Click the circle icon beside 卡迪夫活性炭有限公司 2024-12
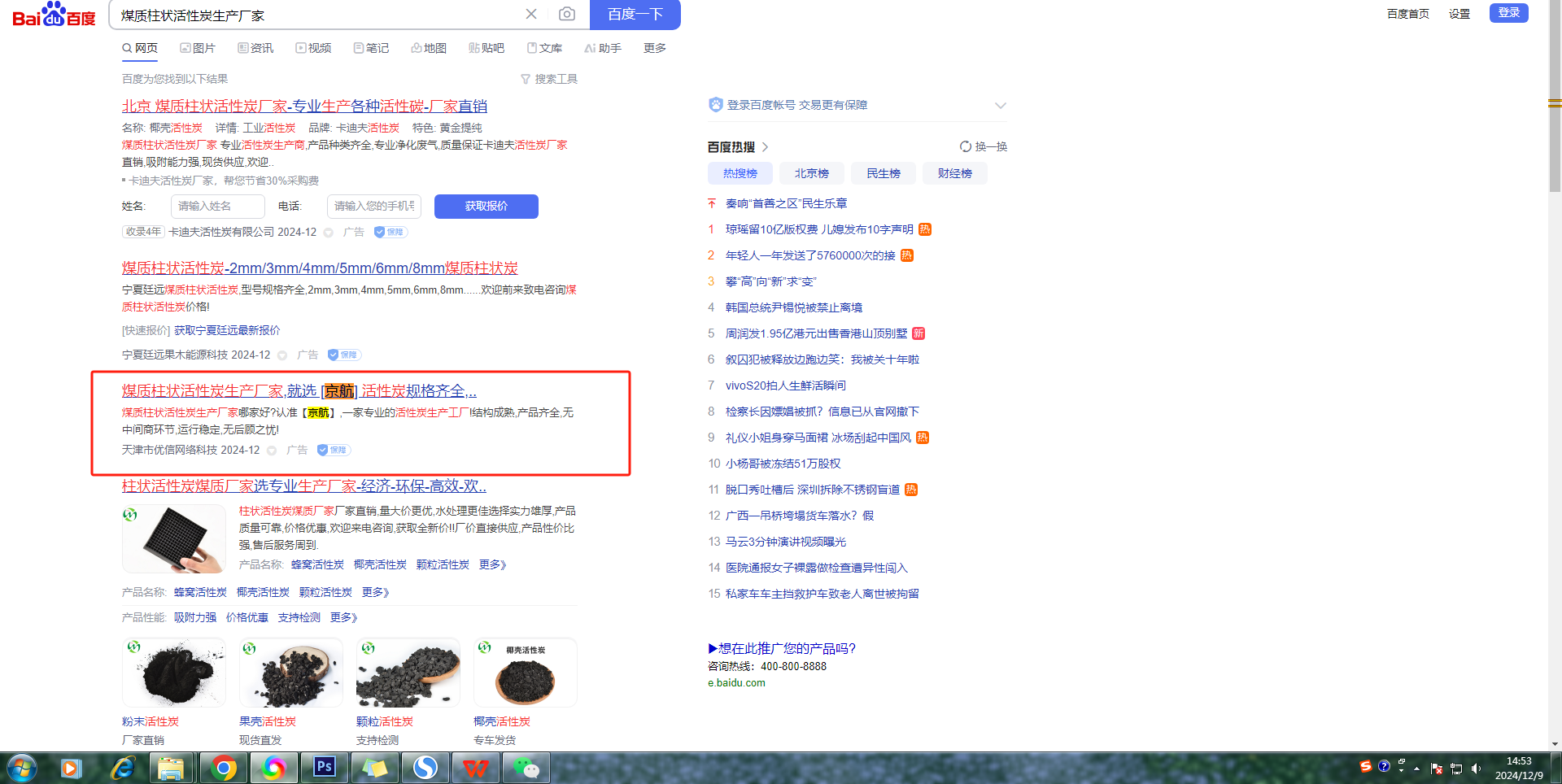 329,233
